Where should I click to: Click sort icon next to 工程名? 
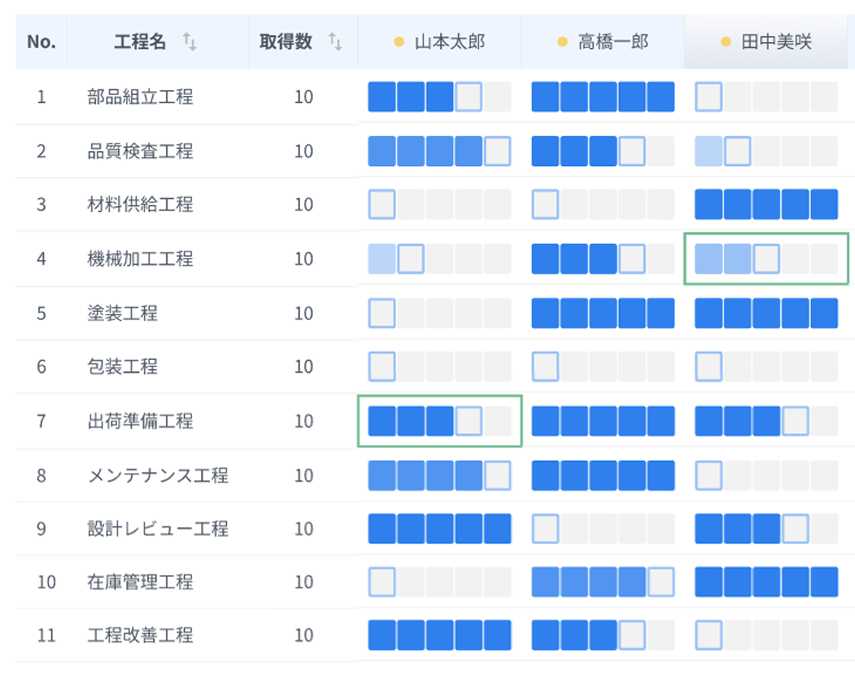point(190,42)
